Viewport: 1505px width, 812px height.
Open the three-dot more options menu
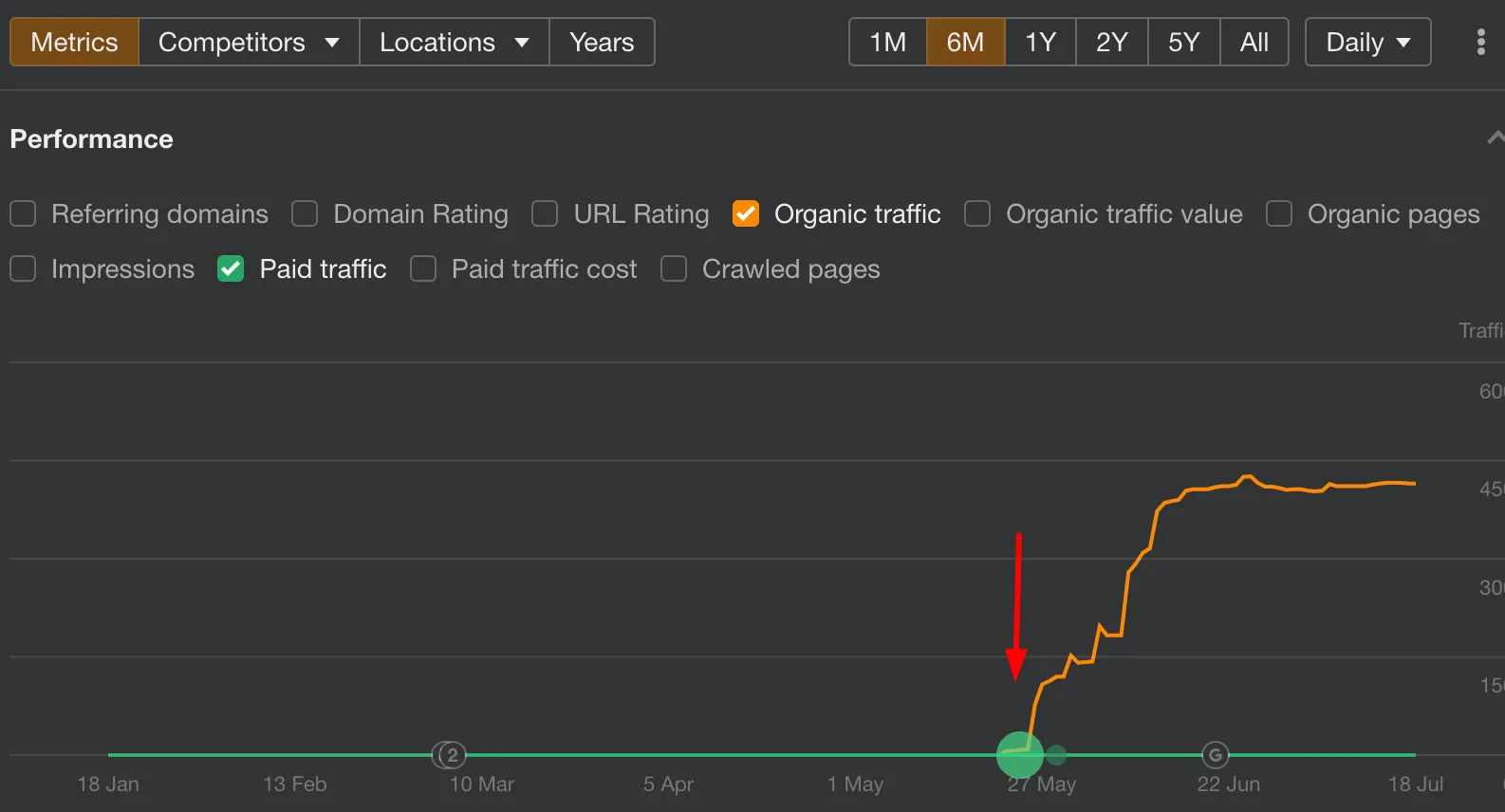point(1480,42)
